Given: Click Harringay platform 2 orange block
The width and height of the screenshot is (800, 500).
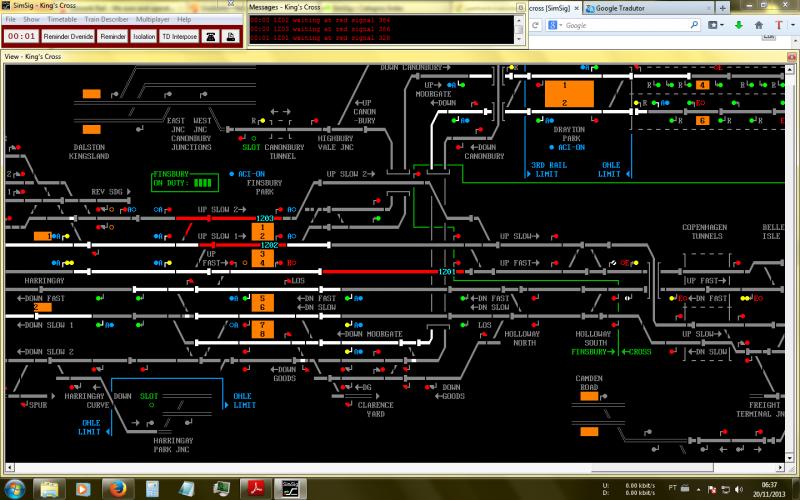Looking at the screenshot, I should coord(43,307).
